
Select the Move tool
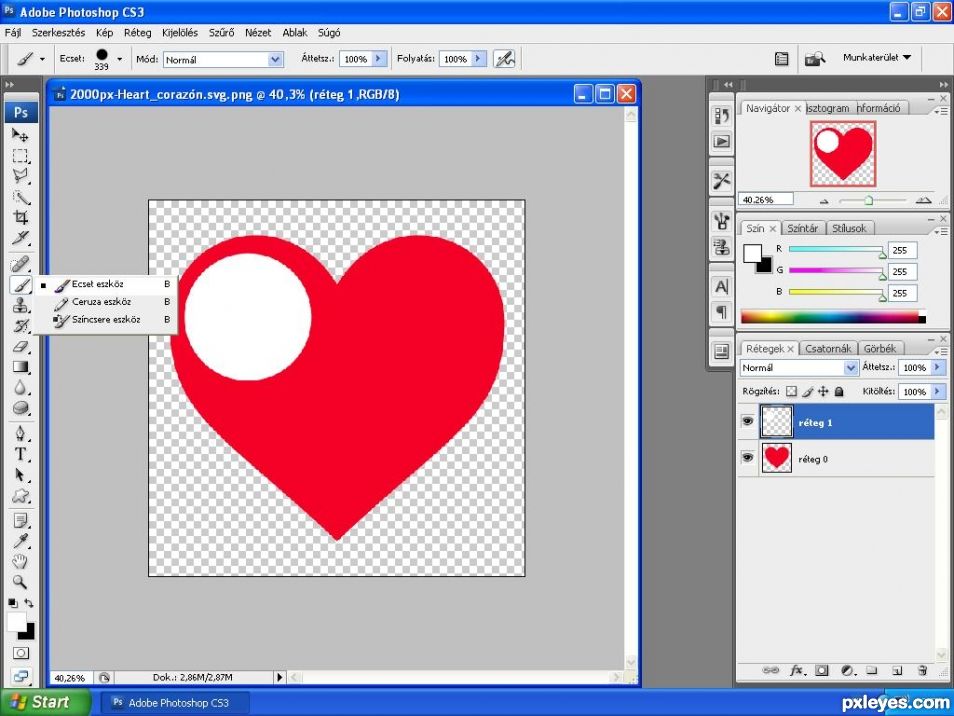click(20, 135)
